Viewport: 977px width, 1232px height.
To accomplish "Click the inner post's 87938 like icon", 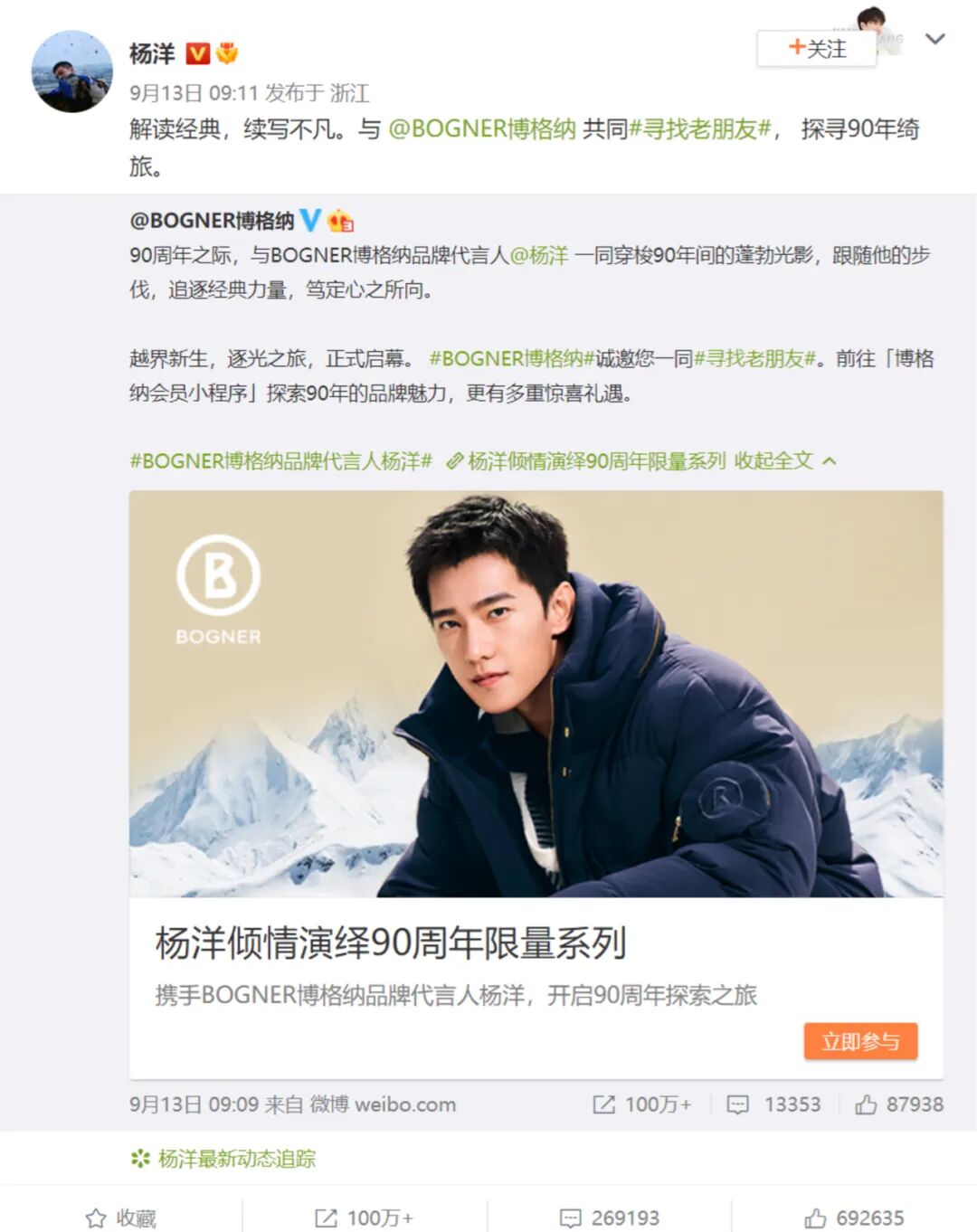I will tap(866, 1104).
